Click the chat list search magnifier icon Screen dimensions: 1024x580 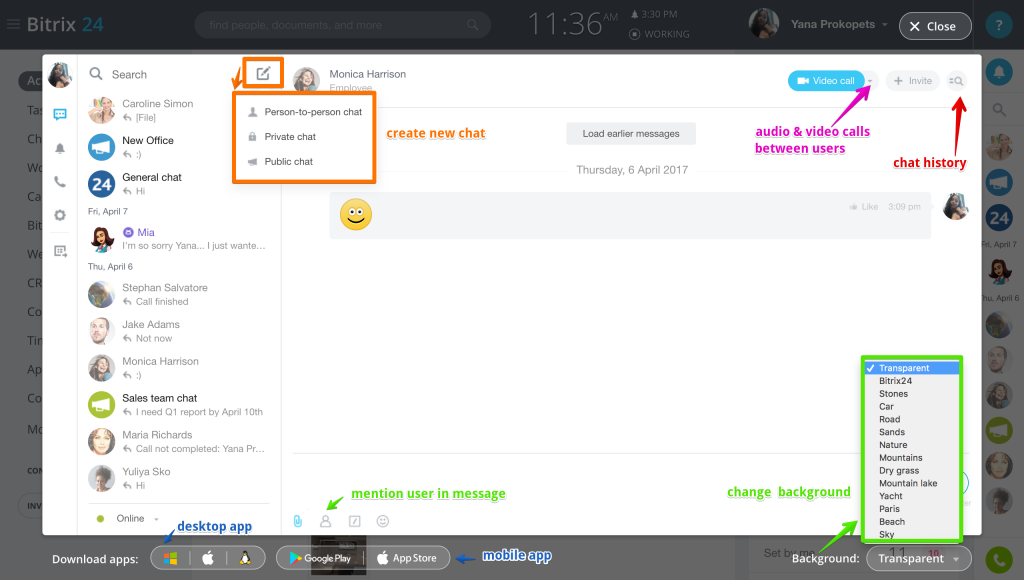(96, 74)
